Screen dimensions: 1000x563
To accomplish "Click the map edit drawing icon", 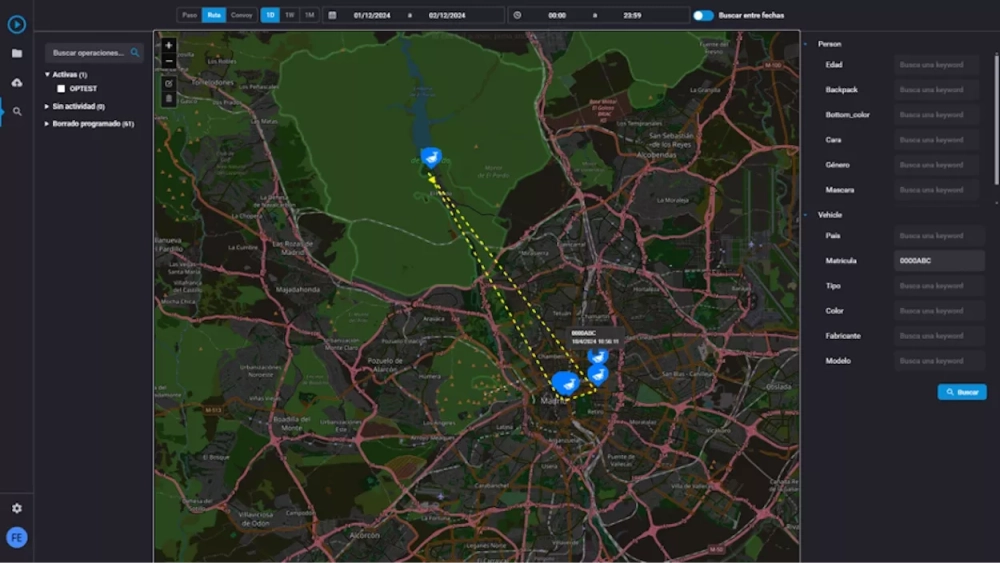I will click(x=168, y=83).
